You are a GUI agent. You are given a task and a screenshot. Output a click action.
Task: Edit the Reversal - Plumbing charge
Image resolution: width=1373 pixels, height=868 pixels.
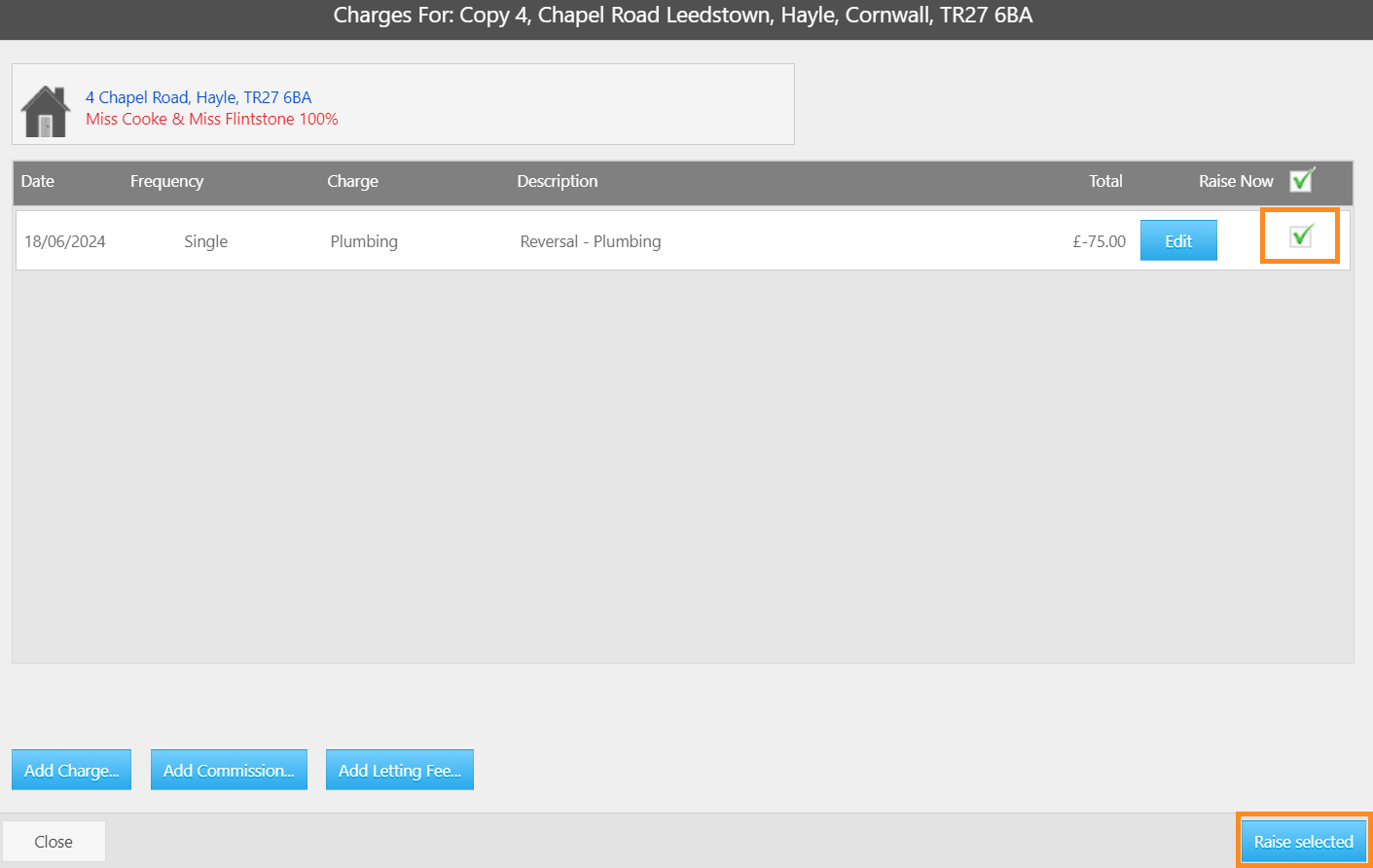(x=1178, y=240)
